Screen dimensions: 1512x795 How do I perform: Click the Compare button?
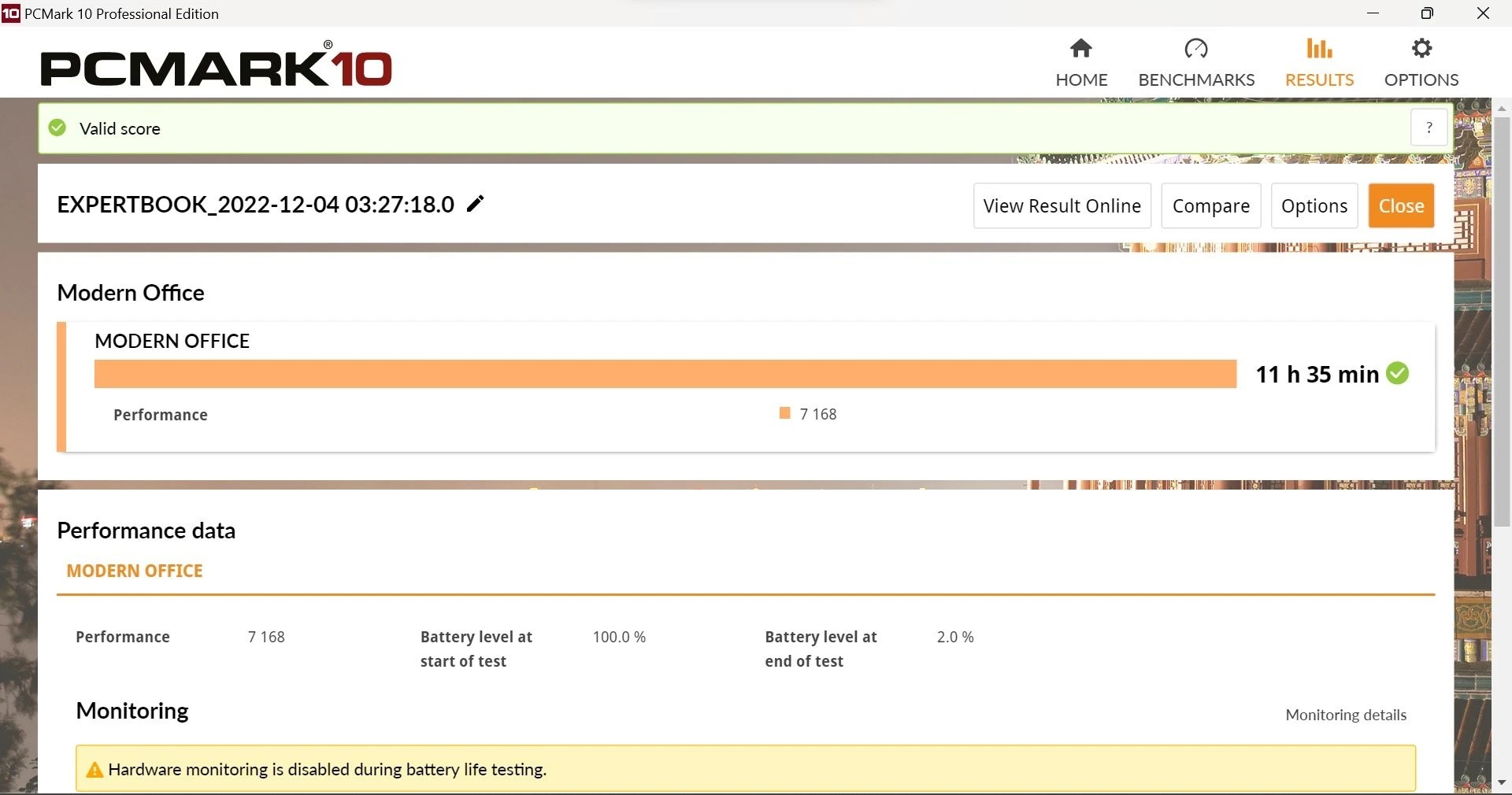coord(1211,206)
